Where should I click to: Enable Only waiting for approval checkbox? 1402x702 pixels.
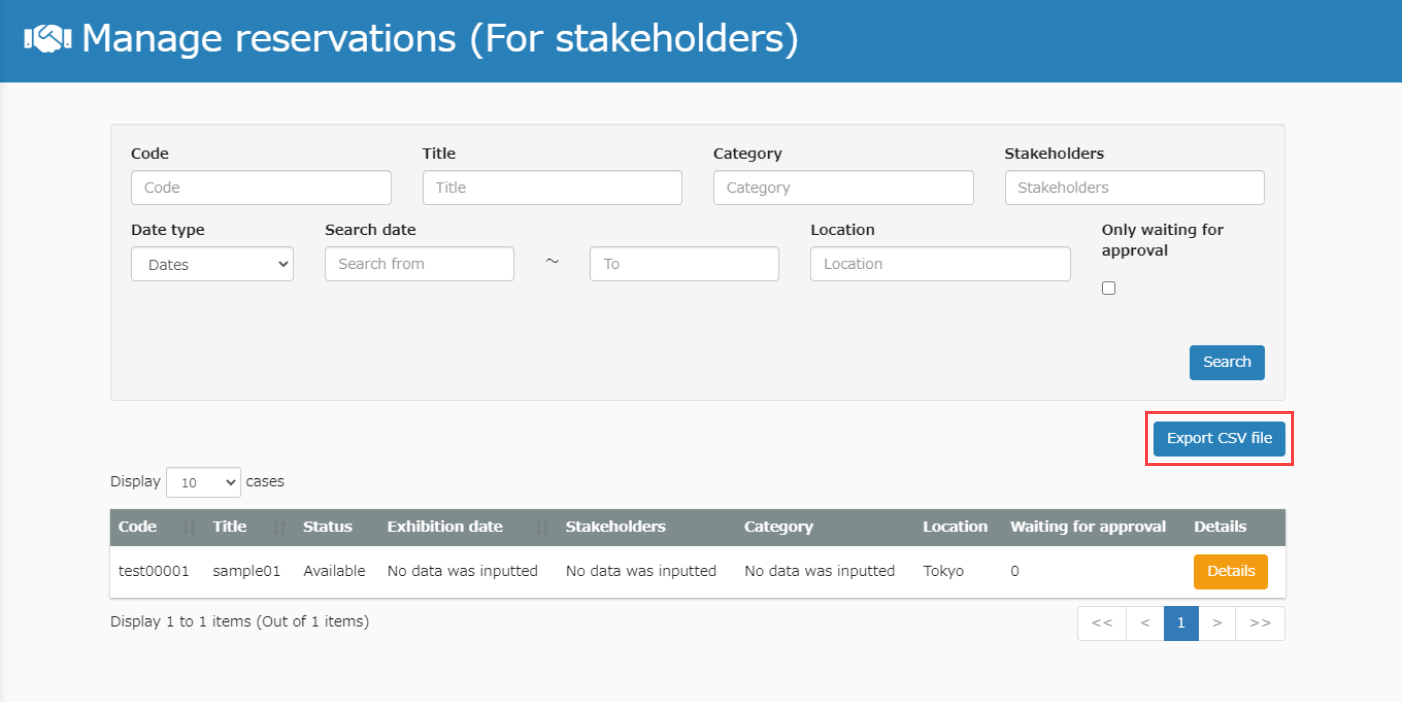click(1108, 288)
